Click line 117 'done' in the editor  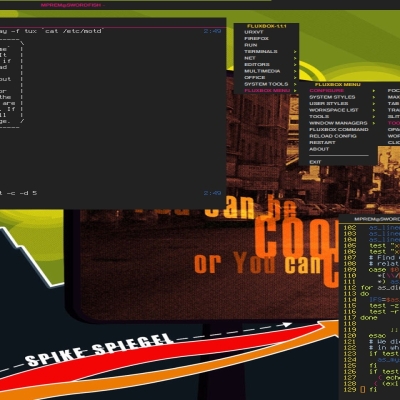click(x=369, y=318)
